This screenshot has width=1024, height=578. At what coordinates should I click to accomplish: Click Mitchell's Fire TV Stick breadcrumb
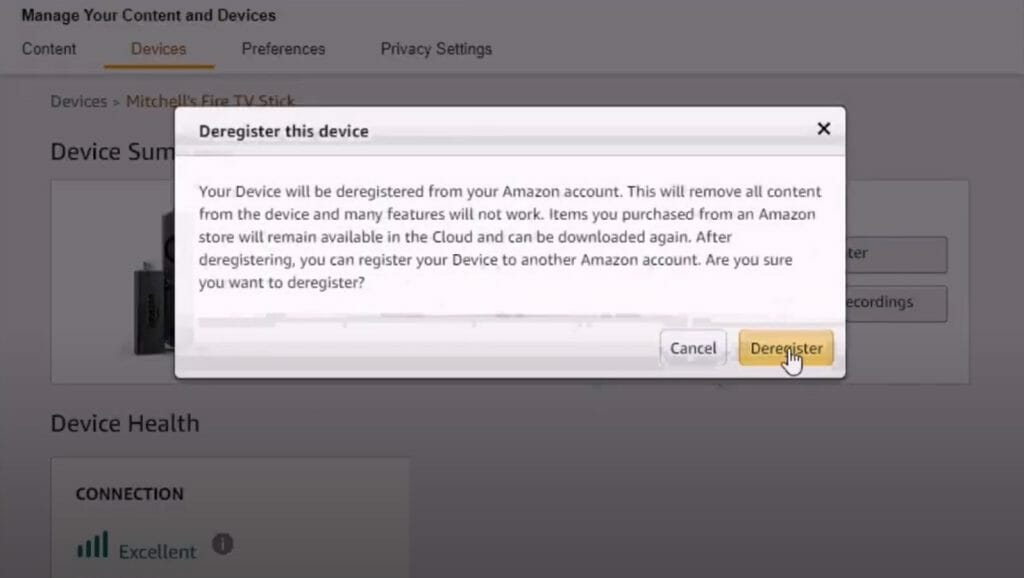pos(210,101)
